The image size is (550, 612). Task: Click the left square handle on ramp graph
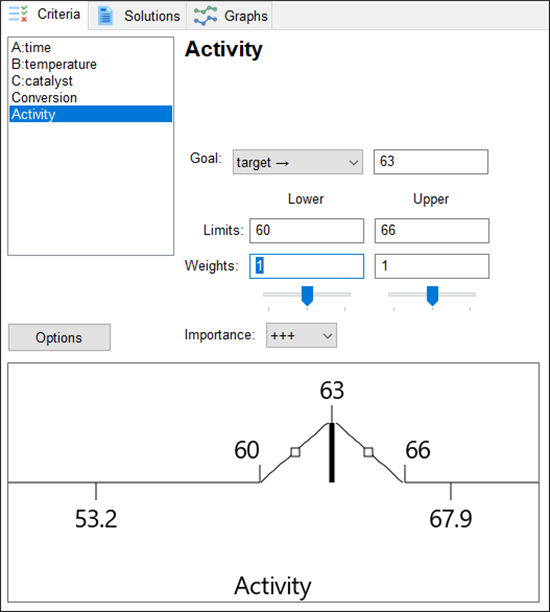click(x=295, y=452)
